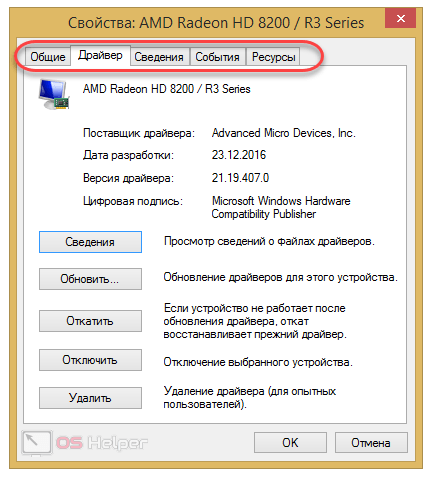The image size is (431, 478).
Task: Go to the События tab
Action: [x=217, y=57]
